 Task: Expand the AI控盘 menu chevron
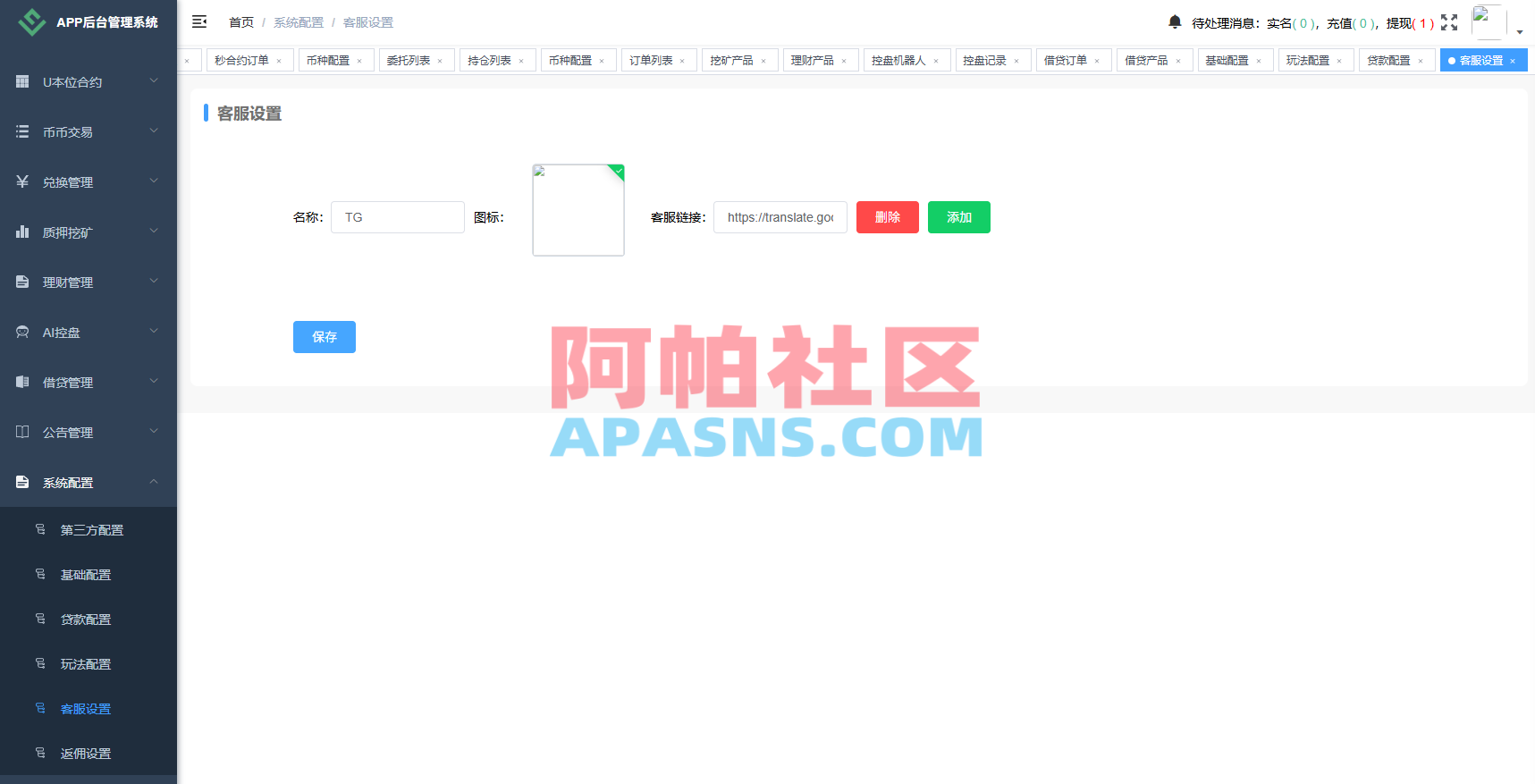(154, 332)
